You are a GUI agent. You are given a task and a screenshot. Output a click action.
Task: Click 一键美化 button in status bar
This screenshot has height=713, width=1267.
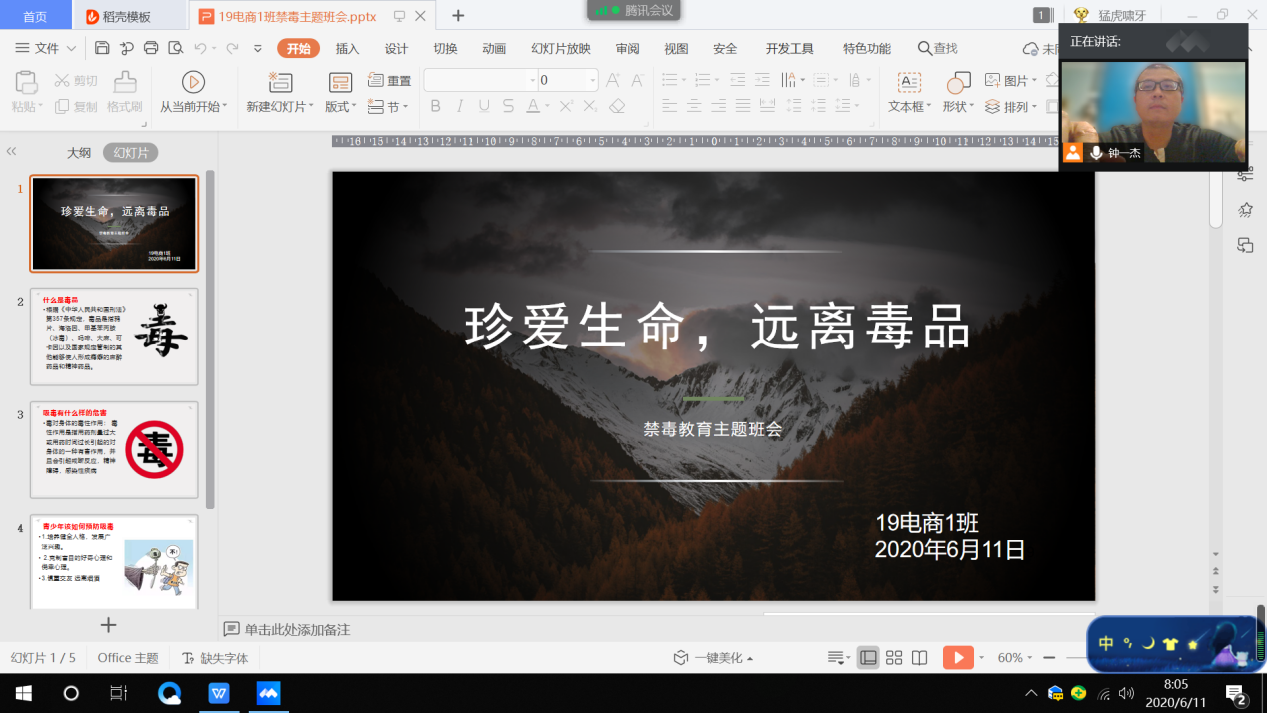(x=714, y=658)
